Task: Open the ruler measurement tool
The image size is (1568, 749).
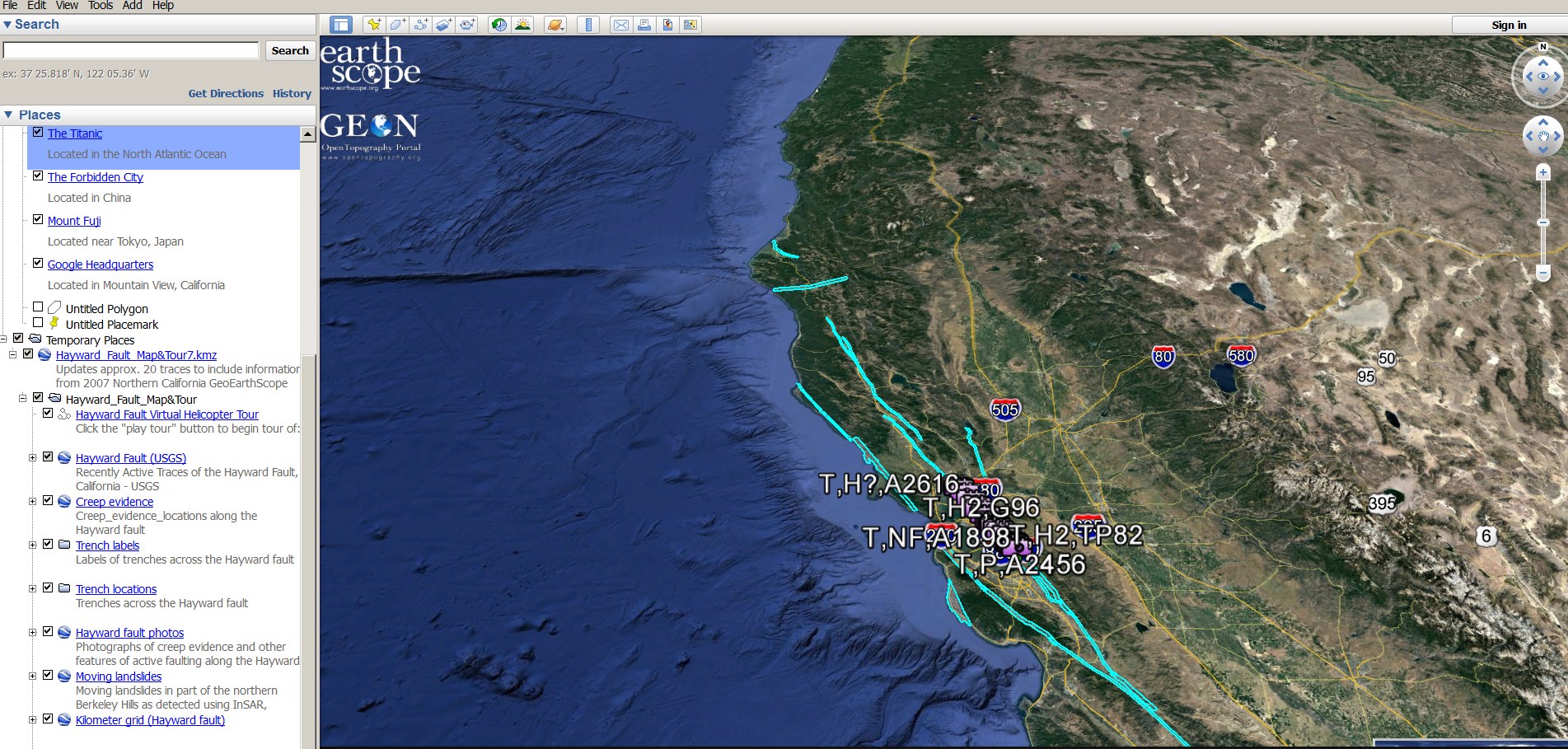Action: (588, 25)
